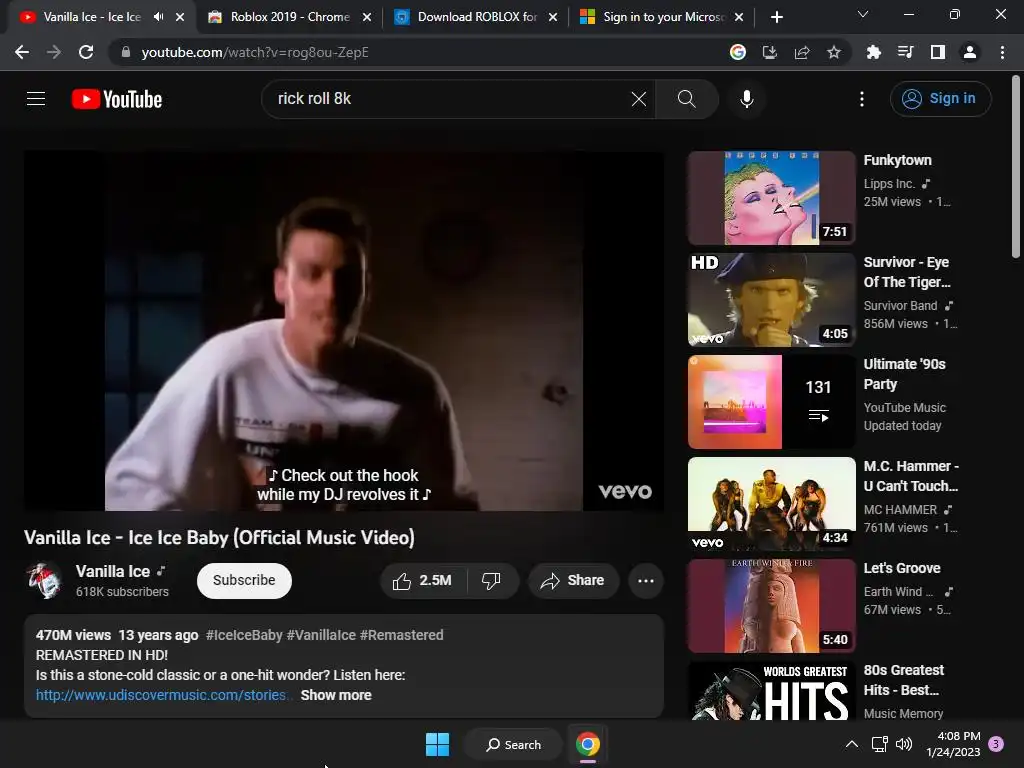Click Ultimate '90s Party title
The image size is (1024, 768).
(904, 374)
